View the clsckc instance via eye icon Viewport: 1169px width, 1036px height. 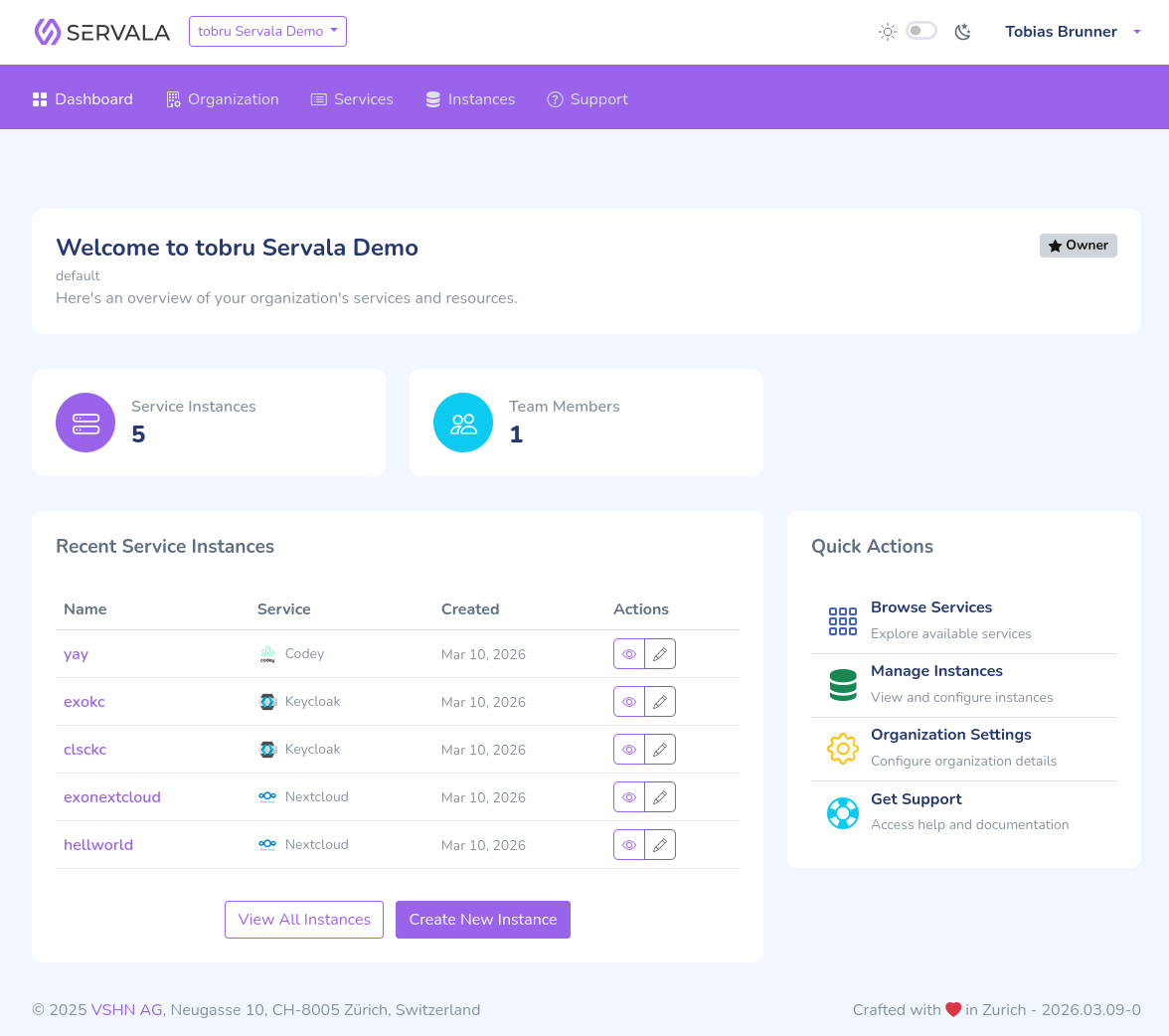tap(629, 750)
